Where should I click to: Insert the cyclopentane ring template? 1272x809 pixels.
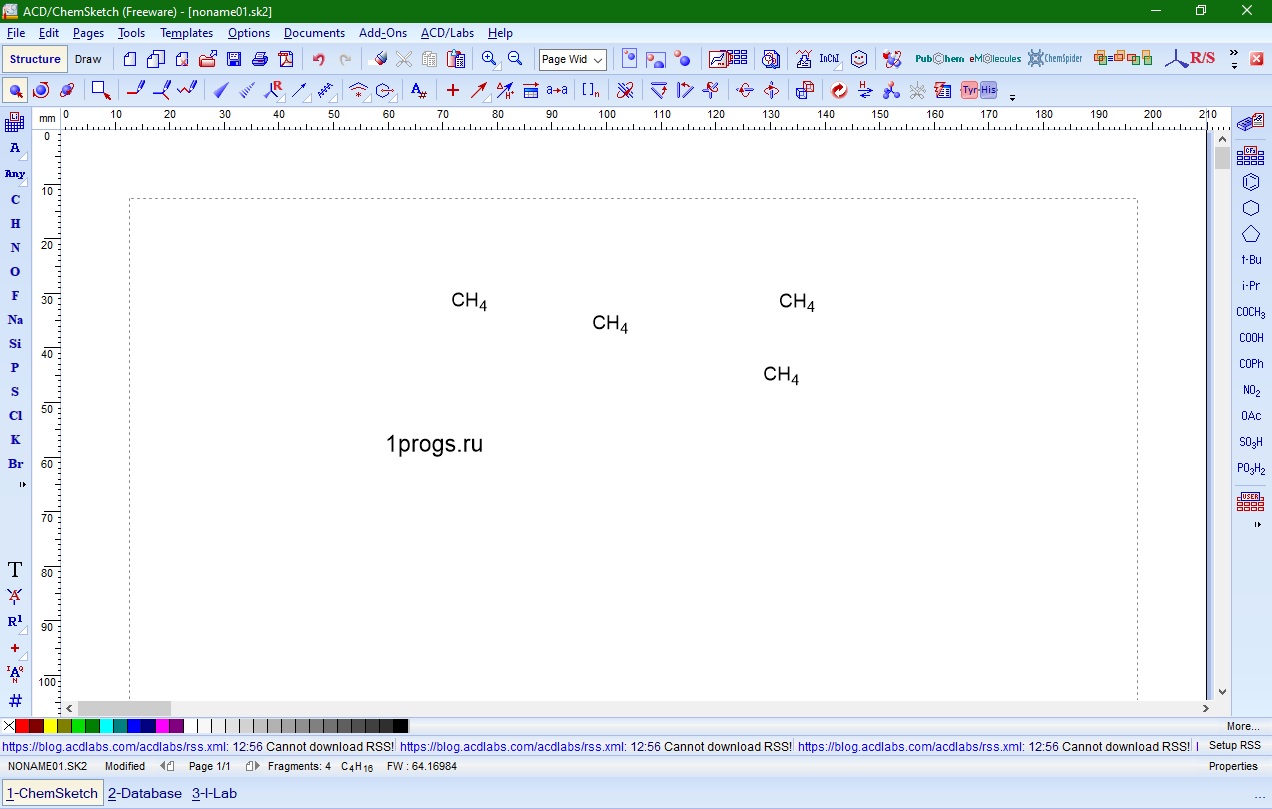coord(1251,234)
